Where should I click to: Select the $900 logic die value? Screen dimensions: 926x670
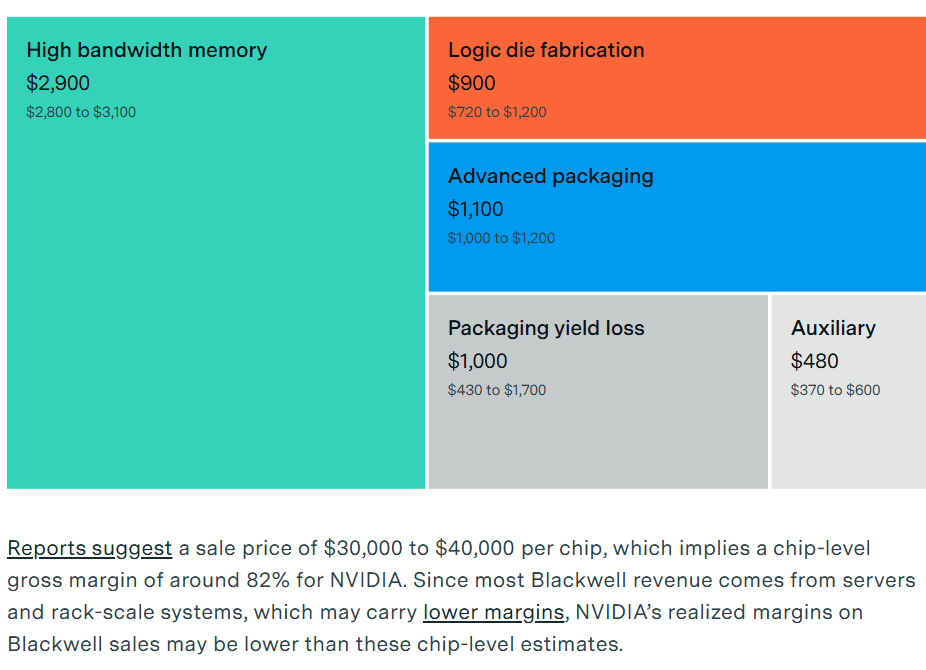coord(472,83)
